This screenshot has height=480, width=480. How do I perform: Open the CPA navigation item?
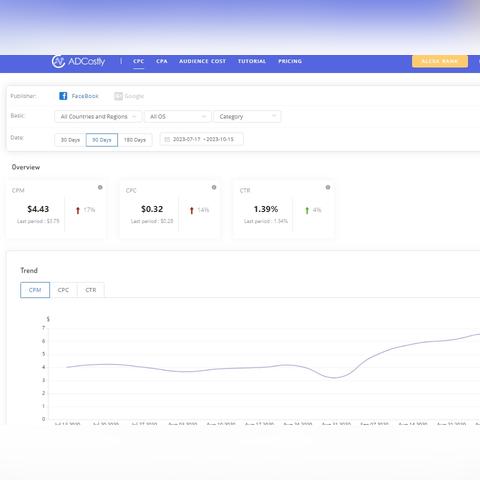point(162,61)
